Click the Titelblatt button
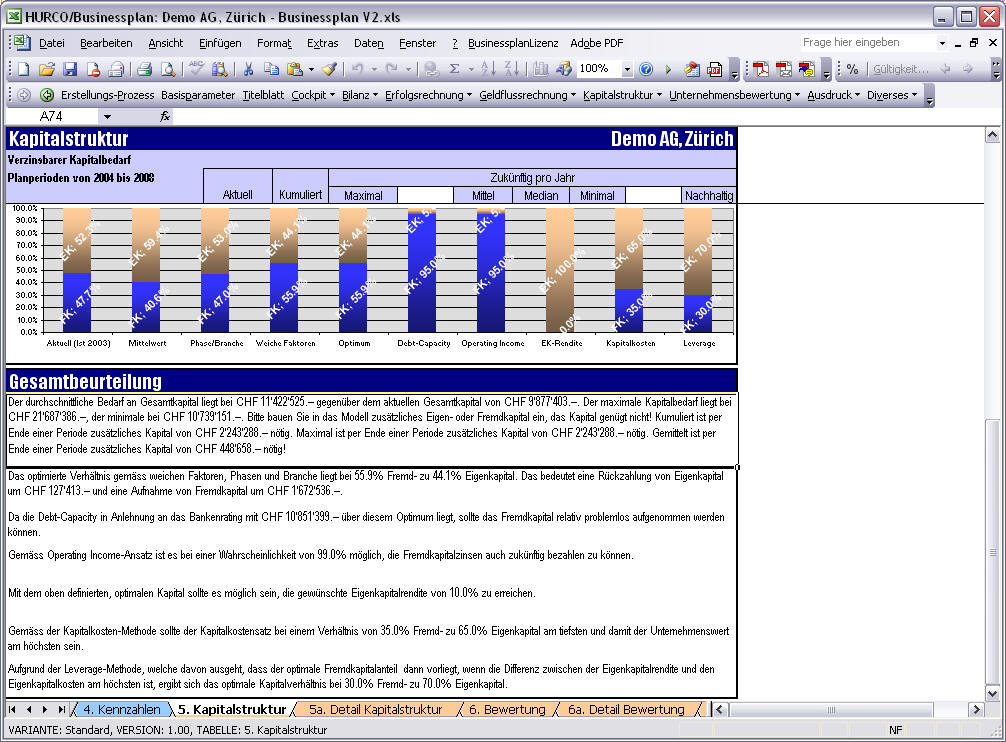 pyautogui.click(x=263, y=95)
